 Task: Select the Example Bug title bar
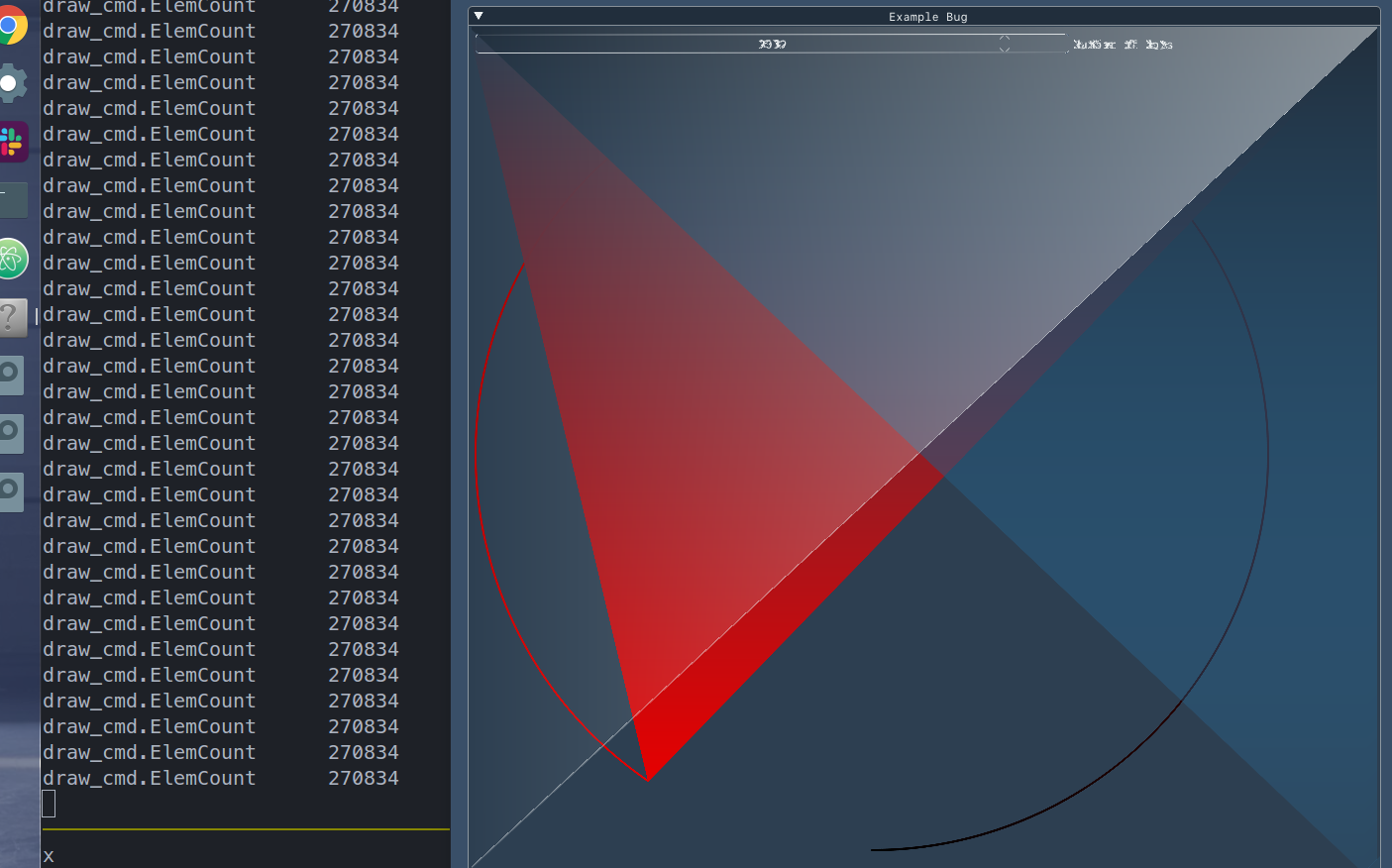[926, 17]
